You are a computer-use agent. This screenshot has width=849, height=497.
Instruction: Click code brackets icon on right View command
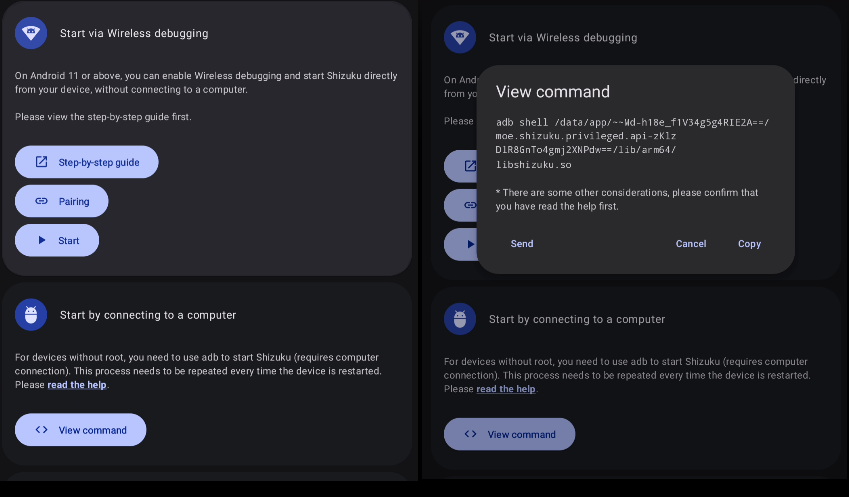coord(471,434)
